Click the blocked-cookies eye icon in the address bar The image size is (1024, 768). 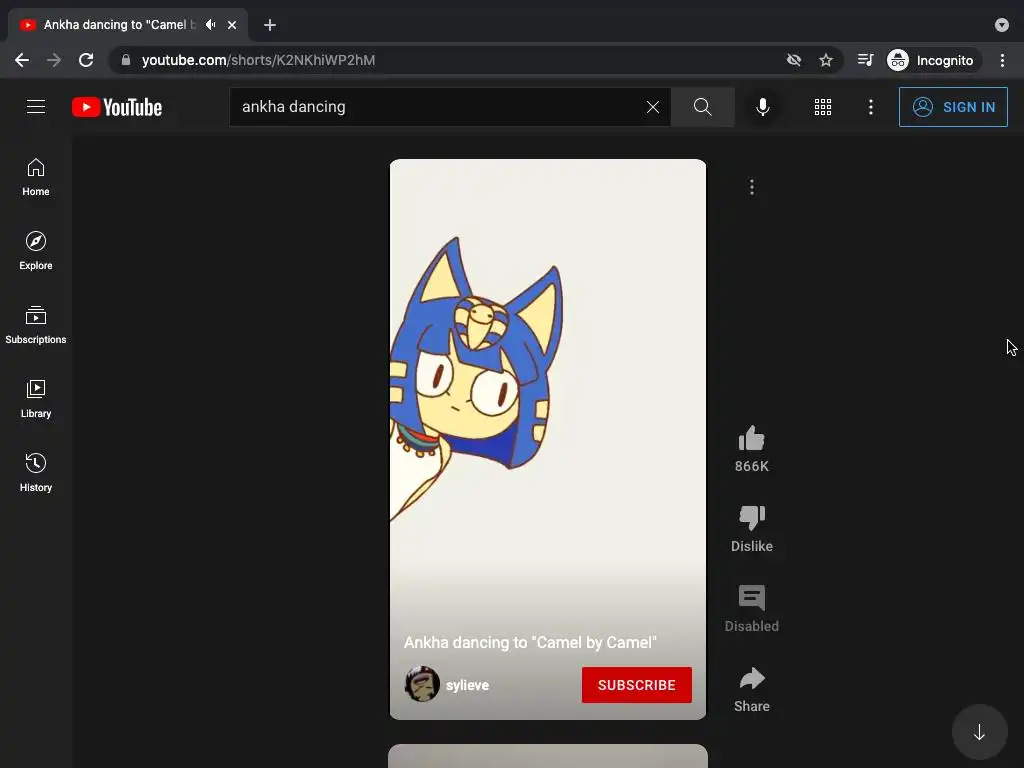click(x=793, y=60)
